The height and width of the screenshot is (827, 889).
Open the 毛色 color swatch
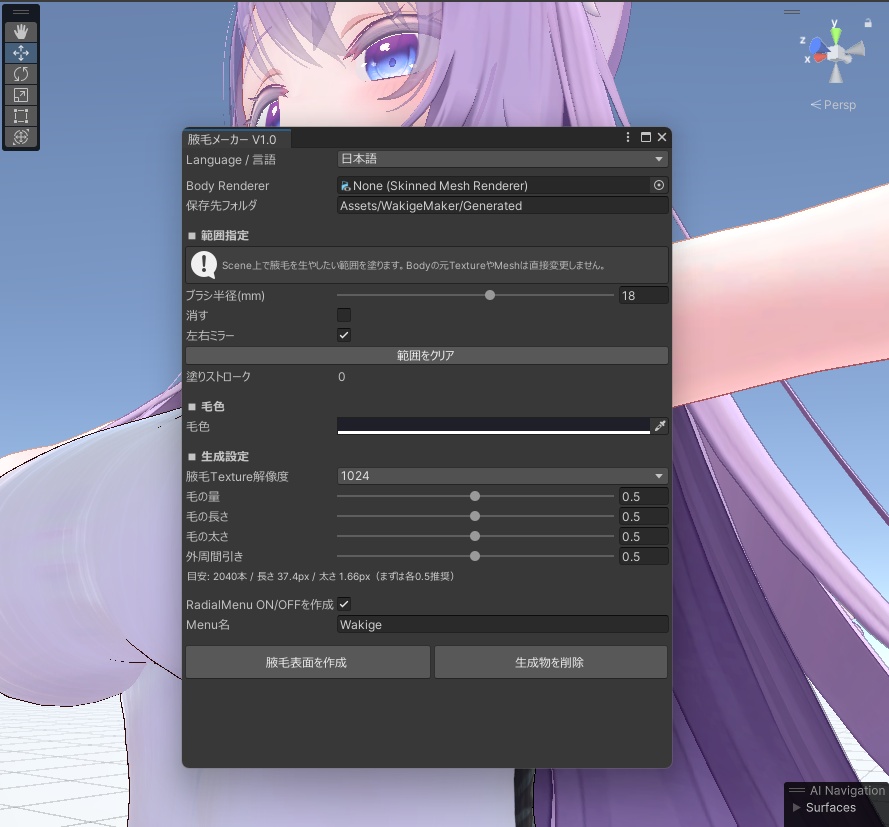click(493, 426)
